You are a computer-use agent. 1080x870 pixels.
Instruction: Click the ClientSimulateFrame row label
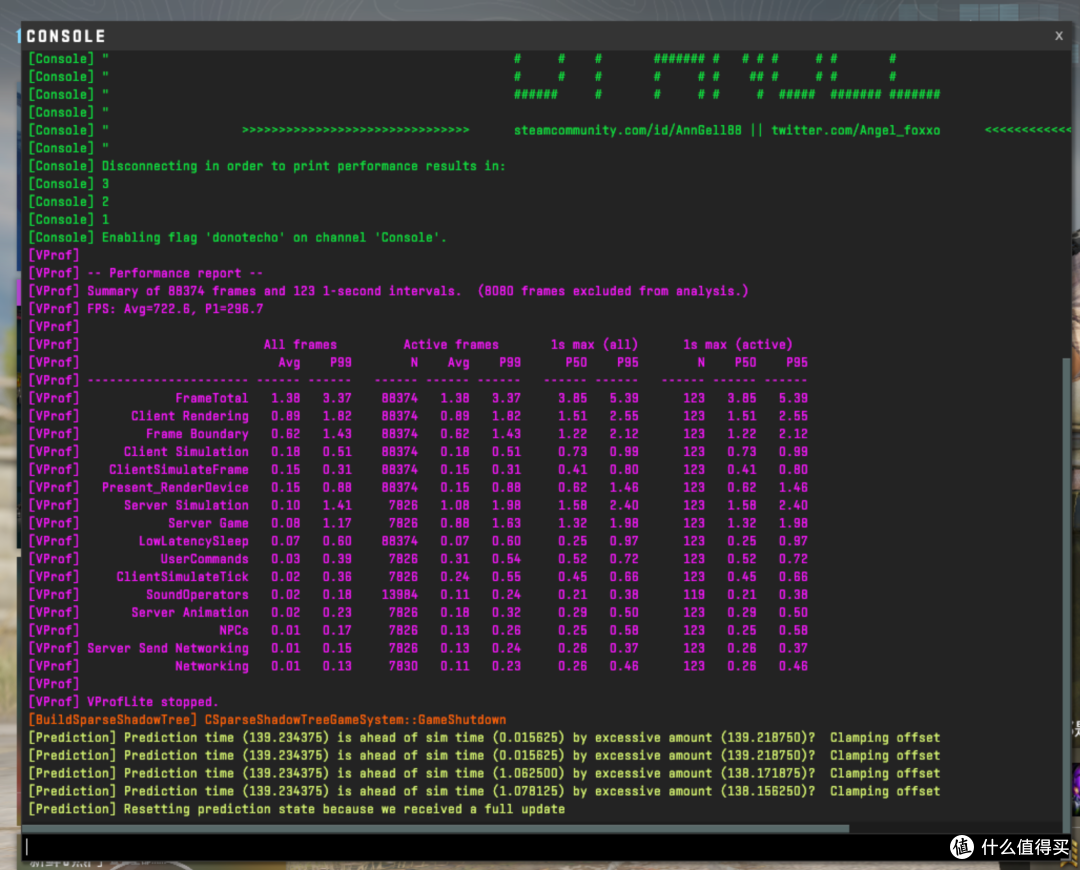(x=178, y=470)
